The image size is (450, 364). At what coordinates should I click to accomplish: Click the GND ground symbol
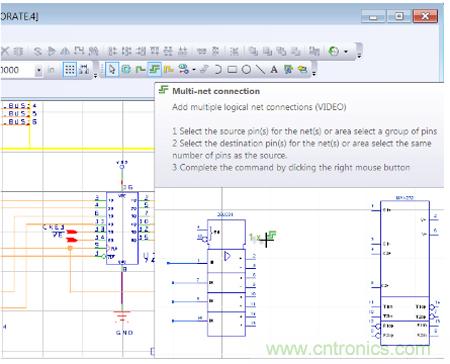coord(122,317)
